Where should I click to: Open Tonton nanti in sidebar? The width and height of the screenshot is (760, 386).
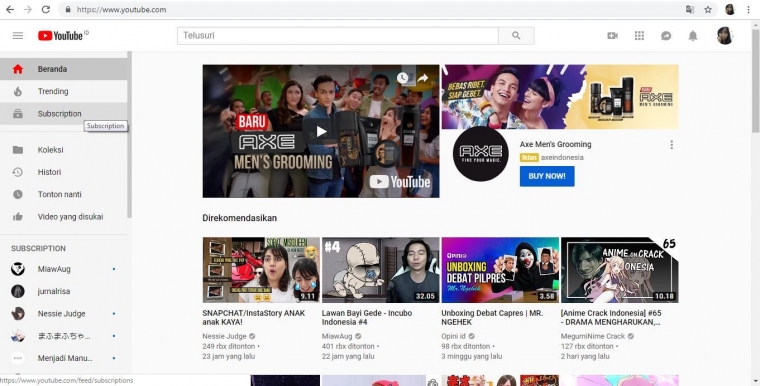tap(63, 194)
